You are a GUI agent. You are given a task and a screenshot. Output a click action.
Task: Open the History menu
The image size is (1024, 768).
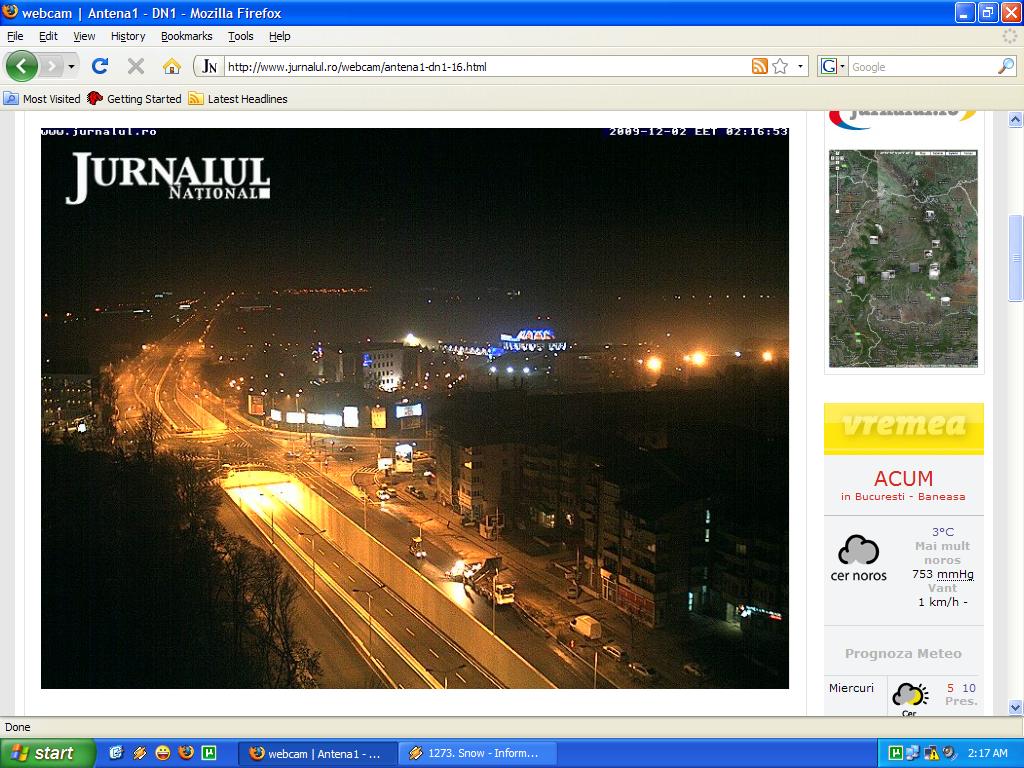coord(128,36)
